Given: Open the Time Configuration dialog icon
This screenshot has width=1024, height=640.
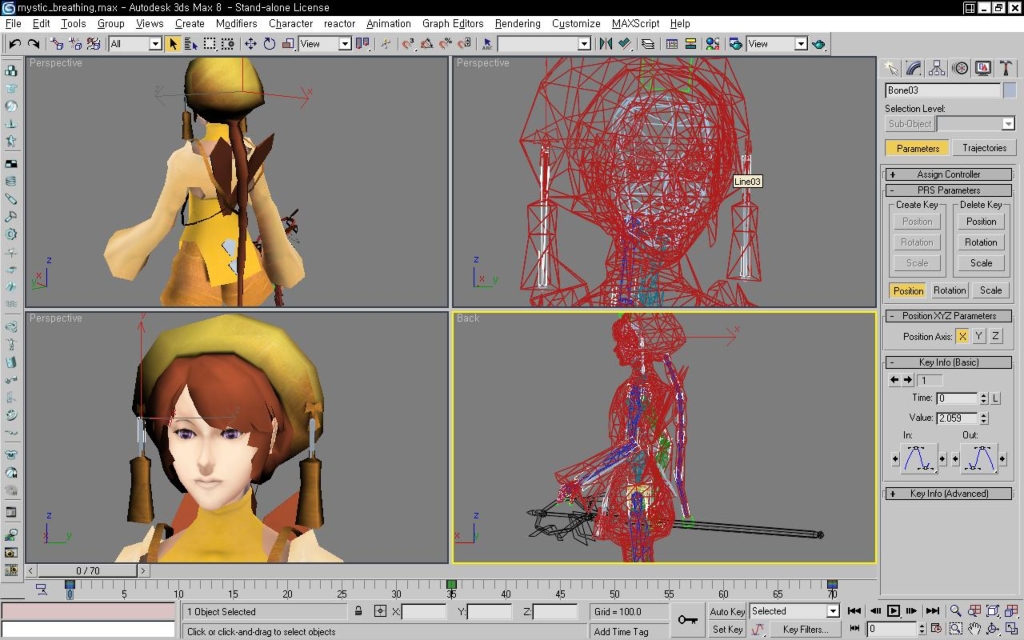Looking at the screenshot, I should [936, 629].
